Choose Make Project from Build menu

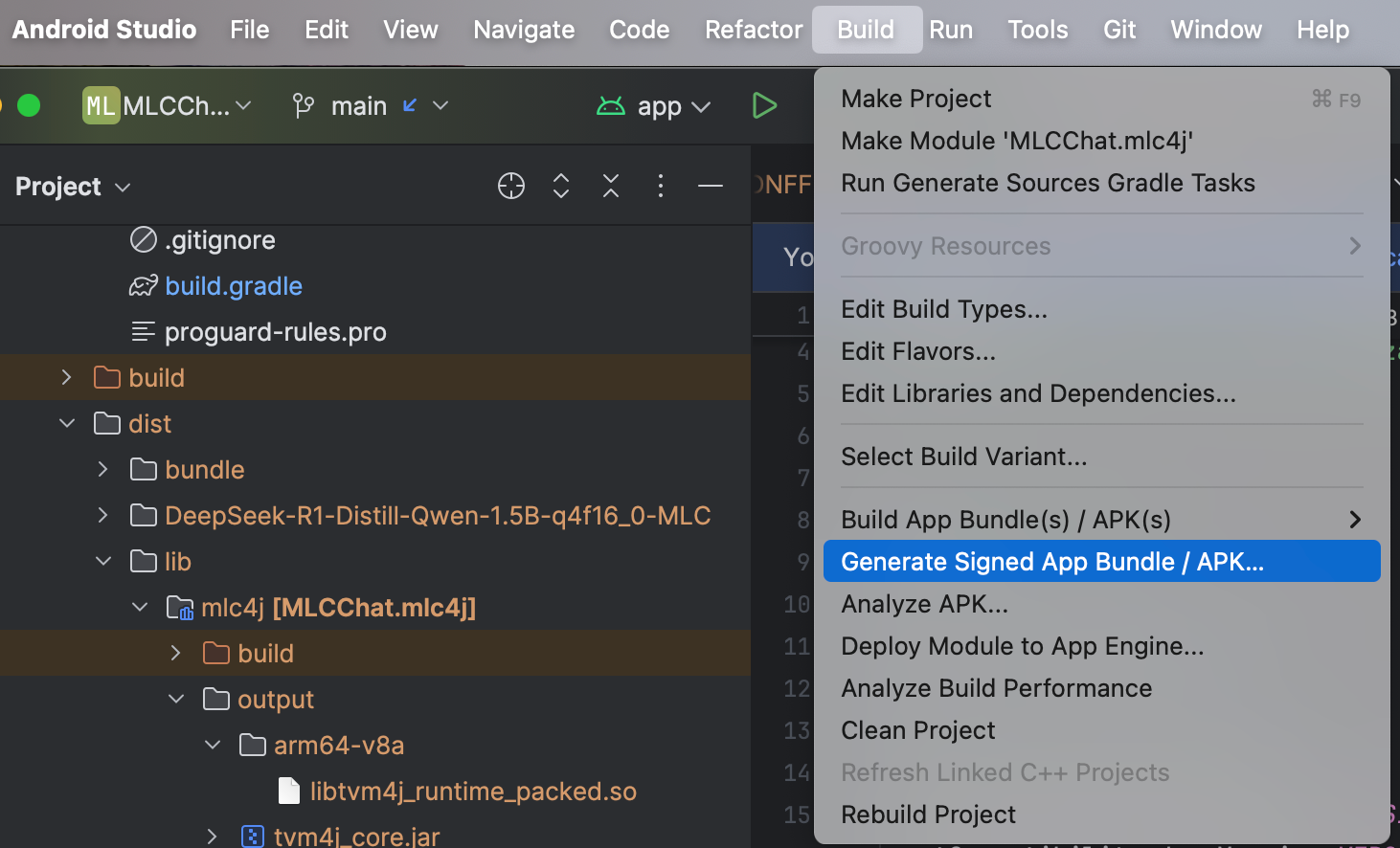pyautogui.click(x=1101, y=99)
